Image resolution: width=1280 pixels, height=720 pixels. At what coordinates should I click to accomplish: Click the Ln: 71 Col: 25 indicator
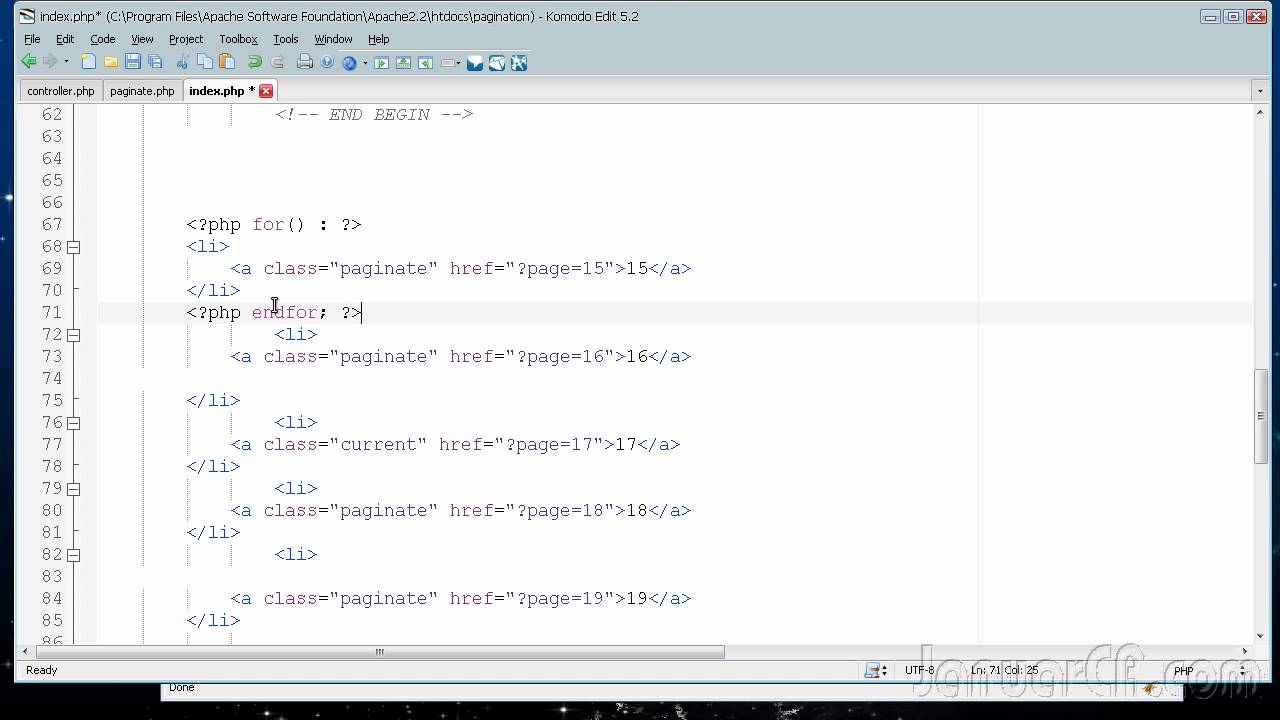coord(1004,670)
